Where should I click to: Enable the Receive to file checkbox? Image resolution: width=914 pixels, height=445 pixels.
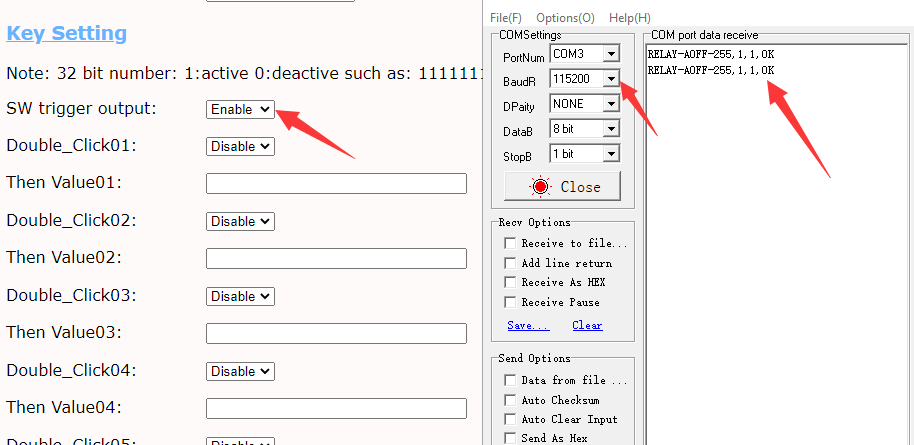coord(511,243)
